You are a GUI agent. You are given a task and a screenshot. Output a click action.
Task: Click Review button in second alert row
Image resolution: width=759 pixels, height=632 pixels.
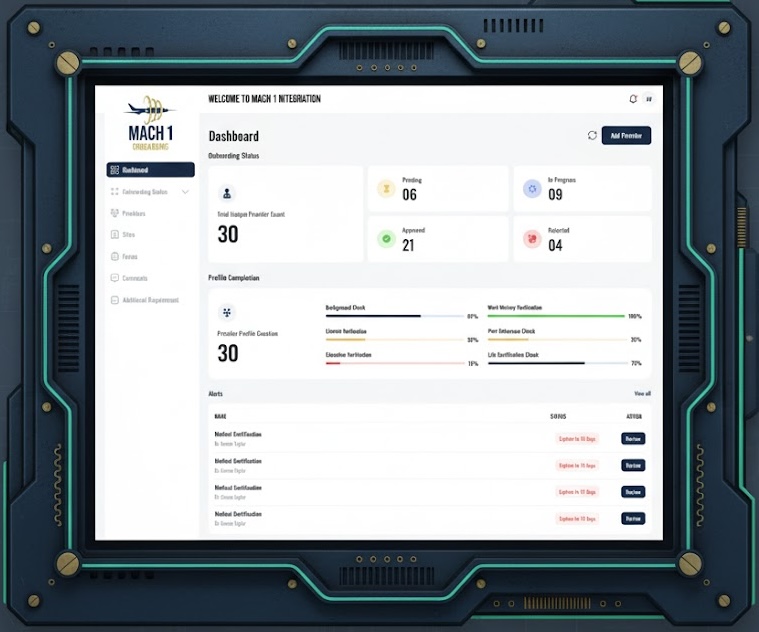[633, 466]
